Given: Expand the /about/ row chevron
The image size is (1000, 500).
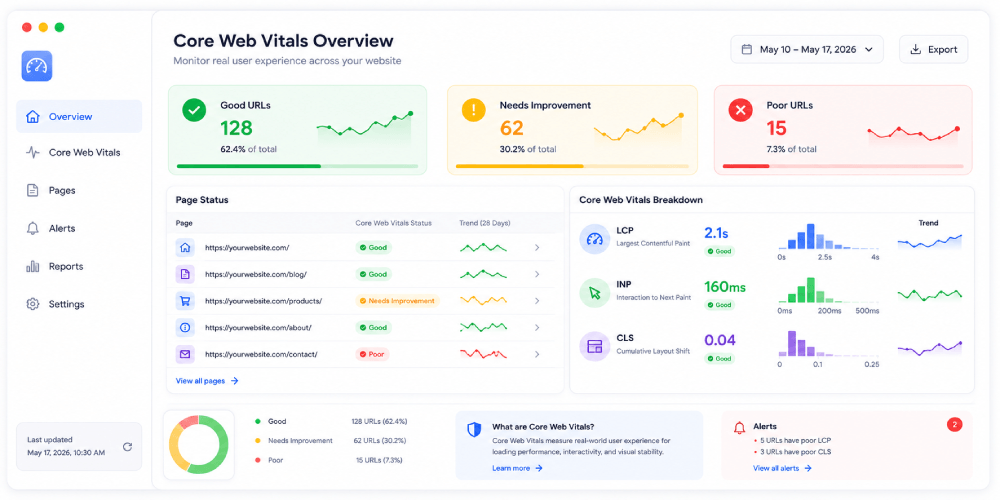Looking at the screenshot, I should (x=537, y=327).
